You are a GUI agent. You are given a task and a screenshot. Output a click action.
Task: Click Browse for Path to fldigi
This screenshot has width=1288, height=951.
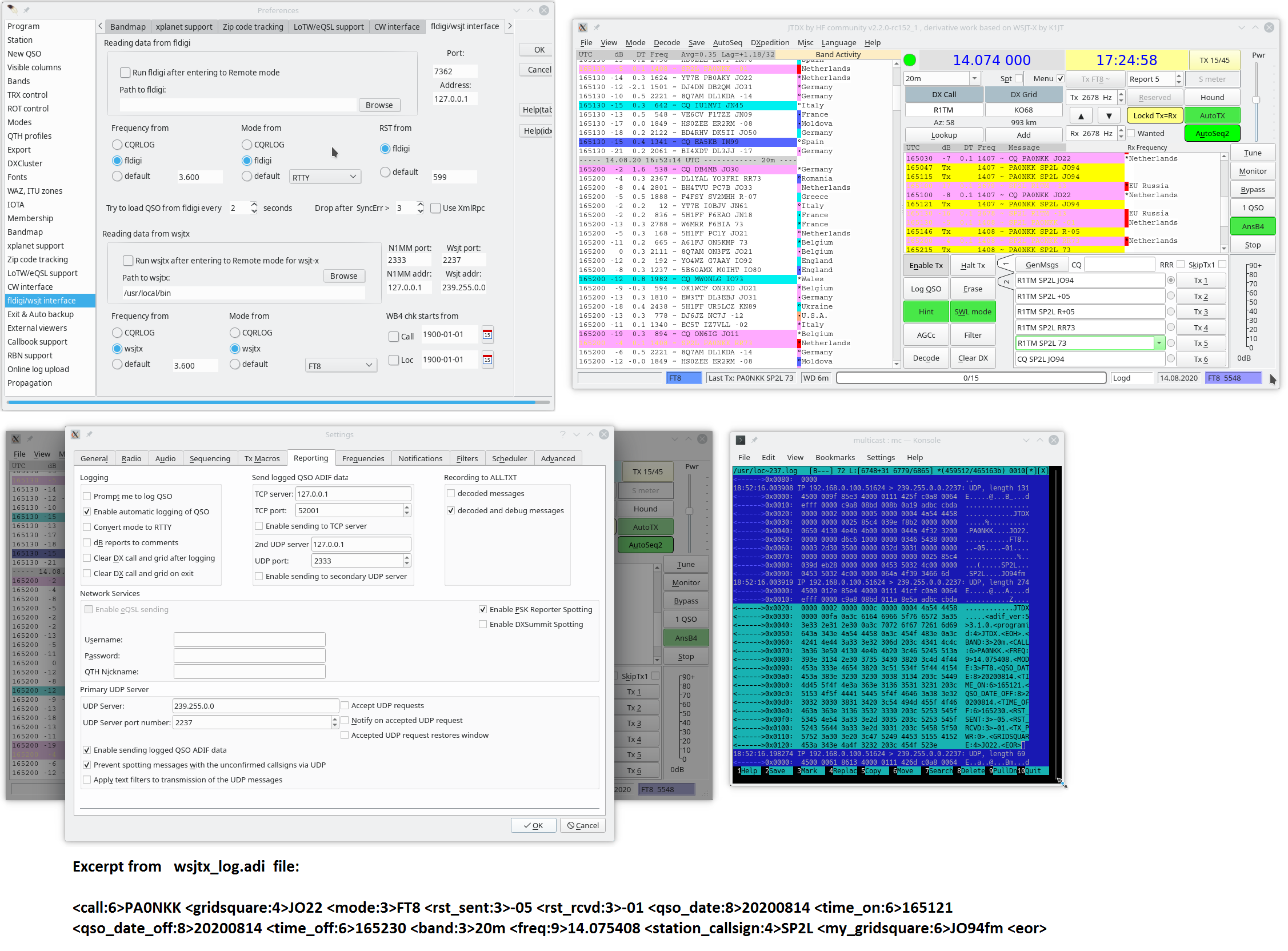379,105
